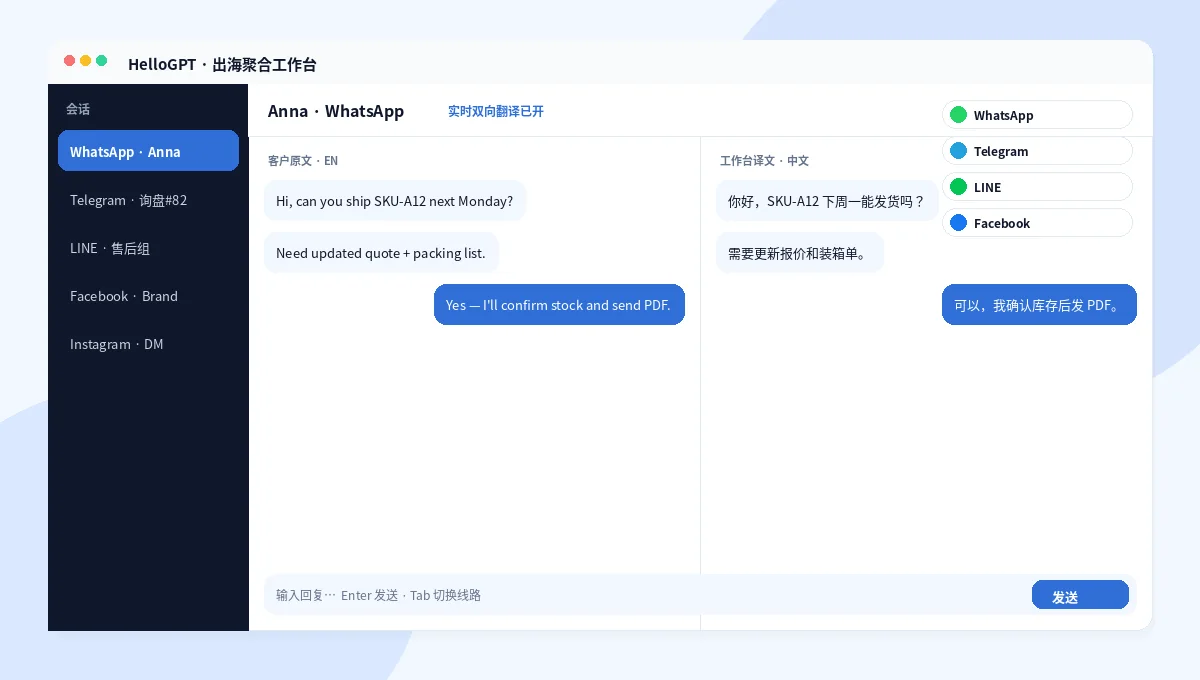Open the WhatsApp · Anna conversation
This screenshot has height=680, width=1200.
click(x=148, y=151)
